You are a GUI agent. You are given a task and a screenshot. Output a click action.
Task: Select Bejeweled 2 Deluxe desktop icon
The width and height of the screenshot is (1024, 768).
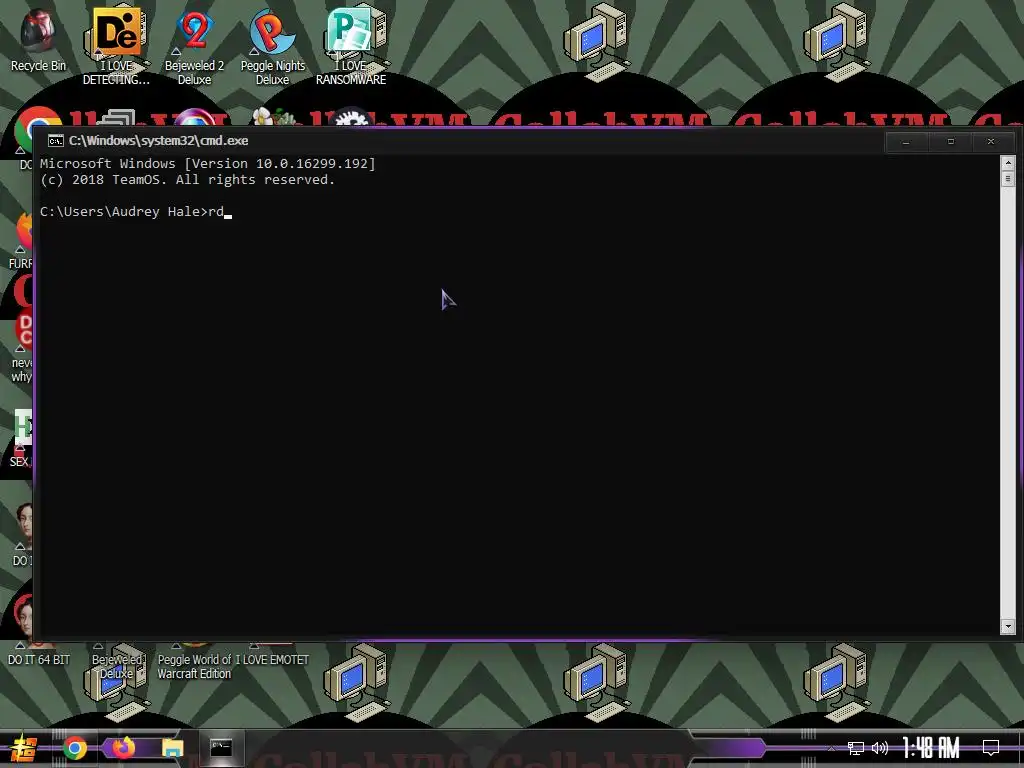[194, 46]
